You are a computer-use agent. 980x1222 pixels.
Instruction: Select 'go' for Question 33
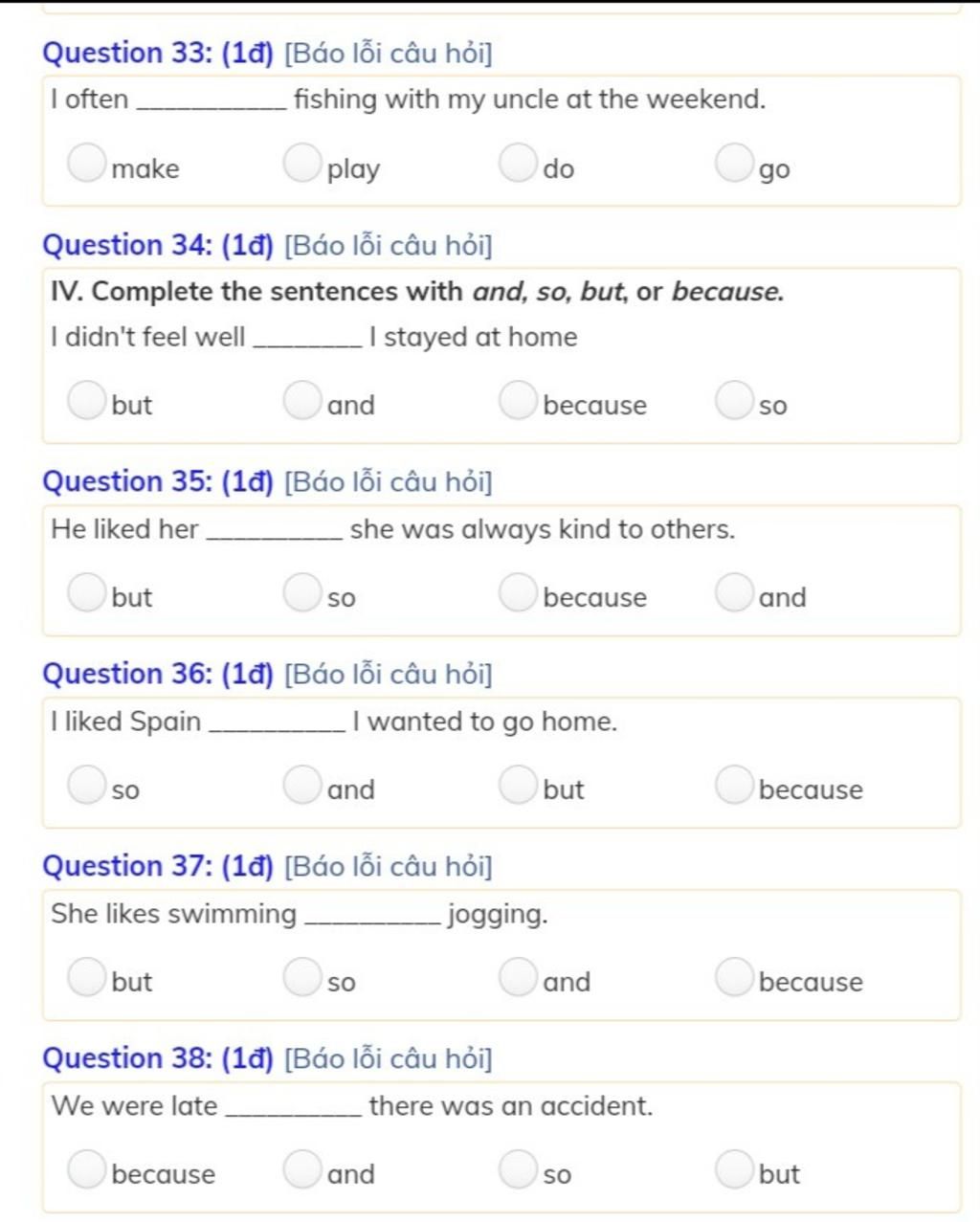(734, 163)
